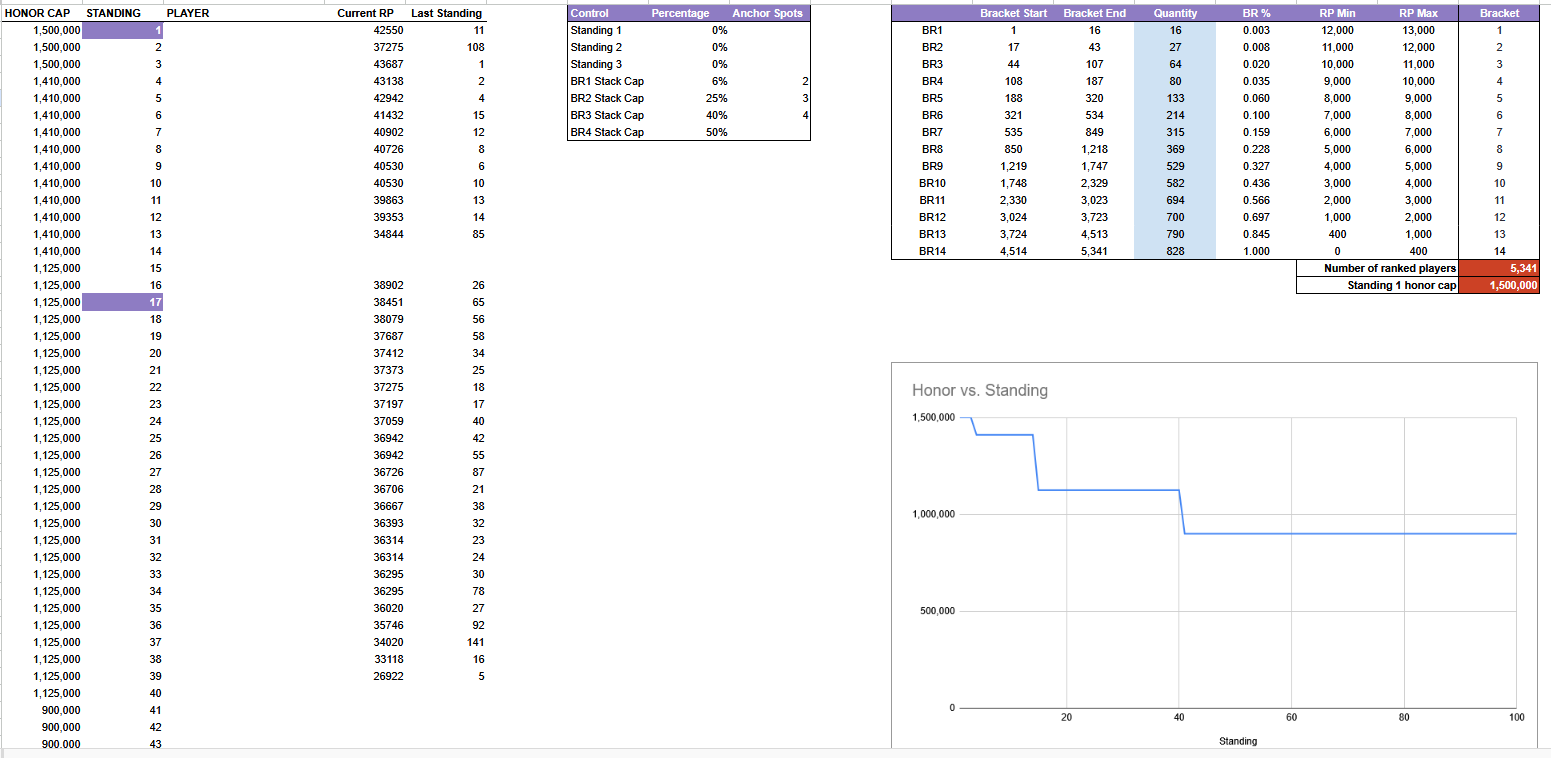1551x758 pixels.
Task: Select the Current RP cell 34844
Action: 388,234
